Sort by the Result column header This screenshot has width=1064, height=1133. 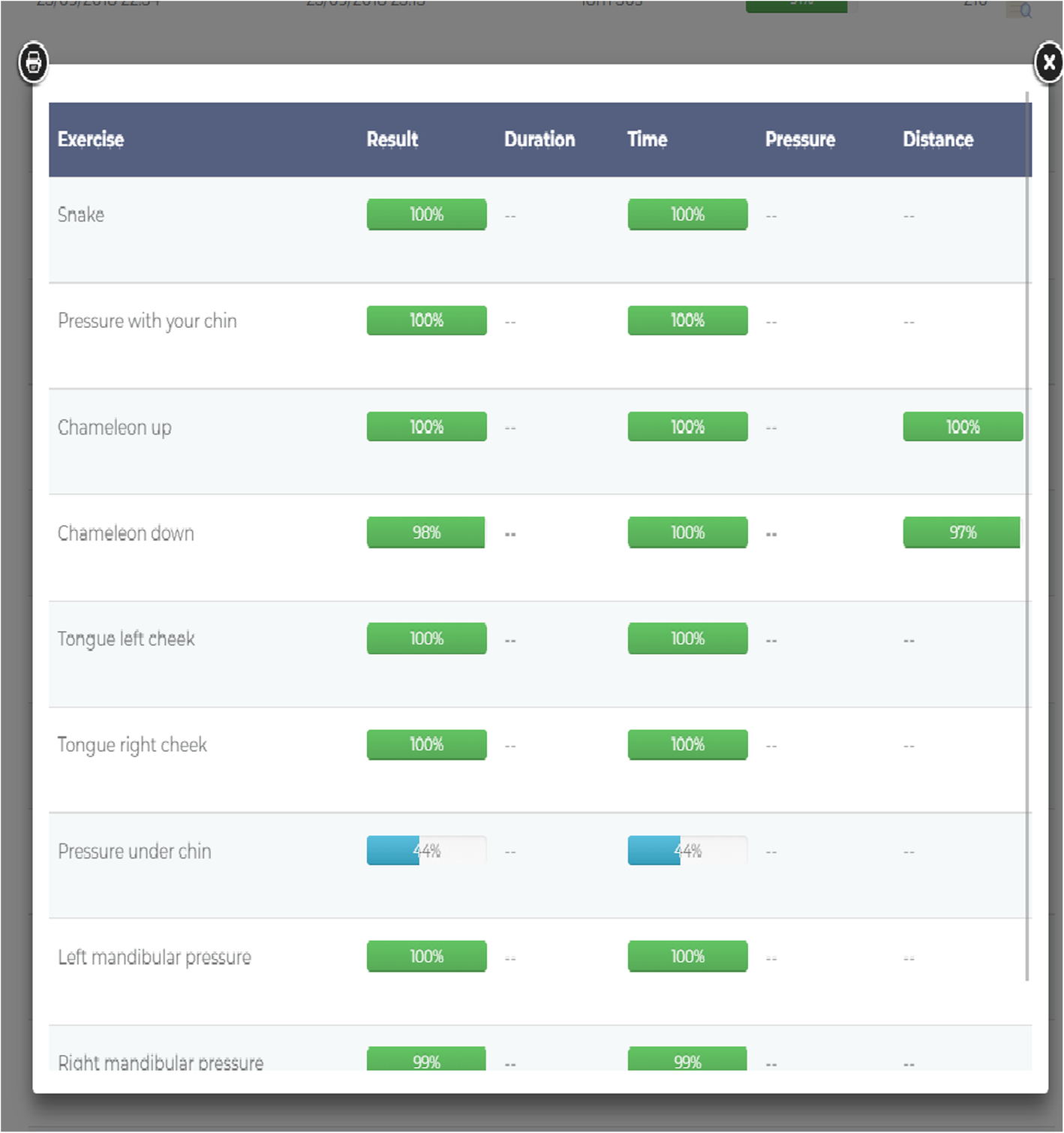392,140
